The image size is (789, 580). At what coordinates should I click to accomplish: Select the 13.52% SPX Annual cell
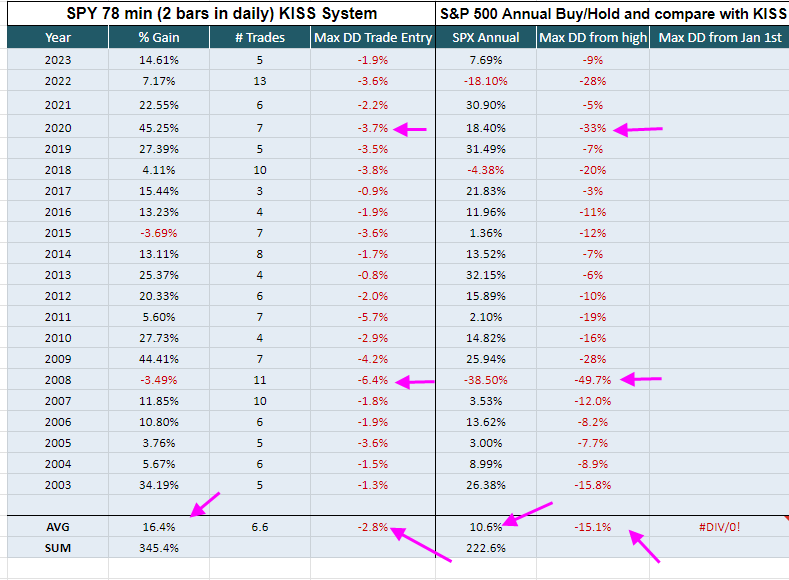tap(486, 254)
